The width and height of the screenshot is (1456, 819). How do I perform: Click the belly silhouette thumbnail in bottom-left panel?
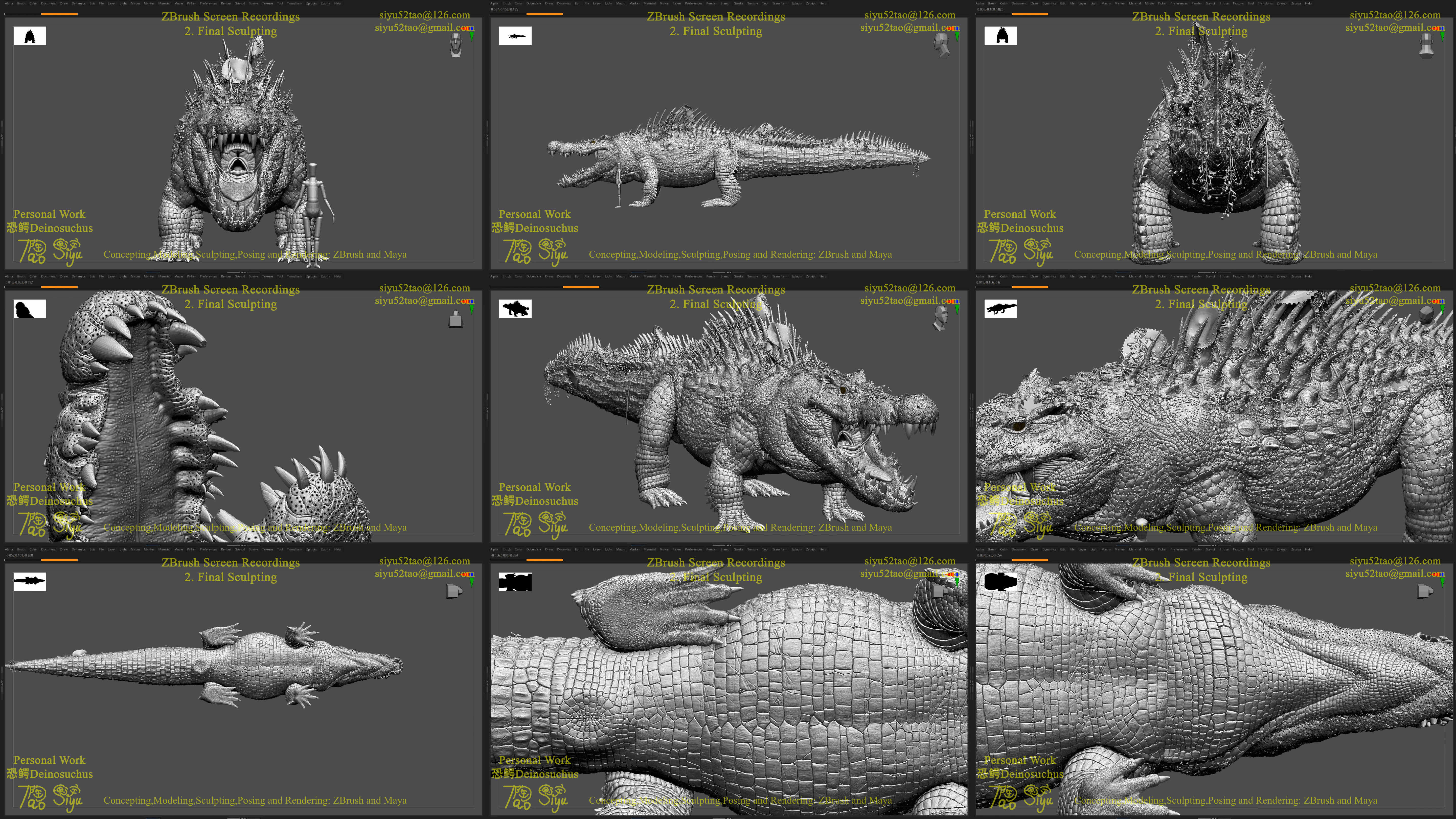pos(30,582)
